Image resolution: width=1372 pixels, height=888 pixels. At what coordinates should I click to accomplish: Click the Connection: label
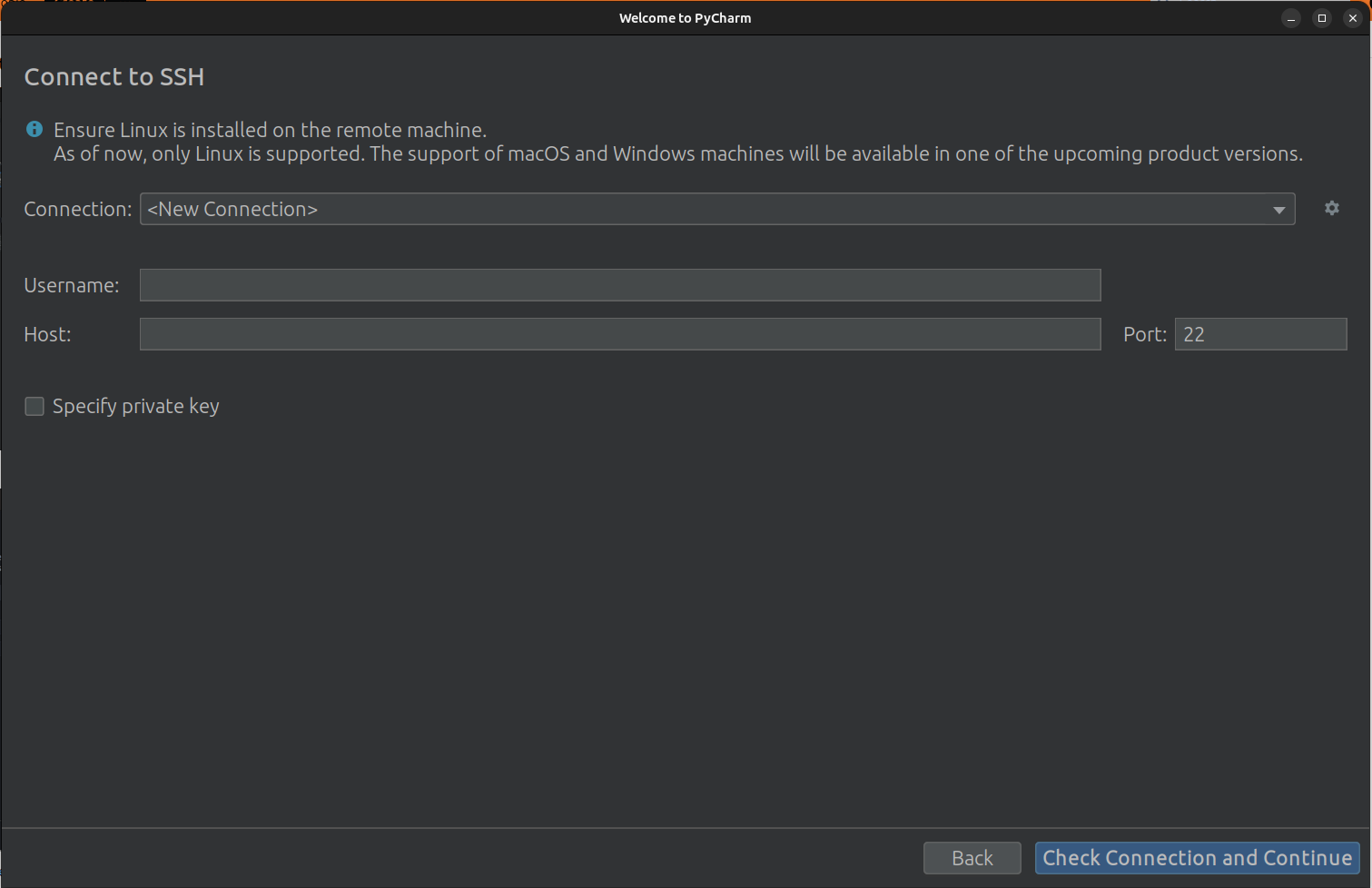[78, 209]
